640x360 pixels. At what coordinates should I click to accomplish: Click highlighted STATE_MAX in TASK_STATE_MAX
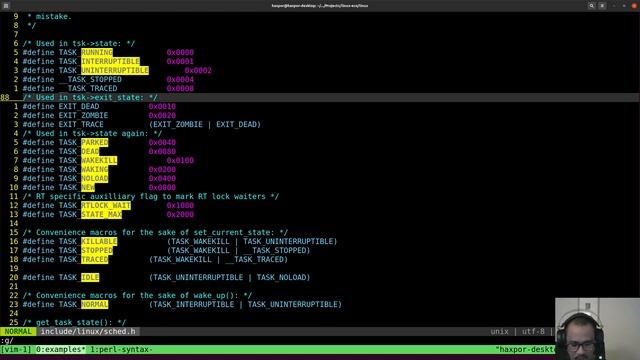101,214
